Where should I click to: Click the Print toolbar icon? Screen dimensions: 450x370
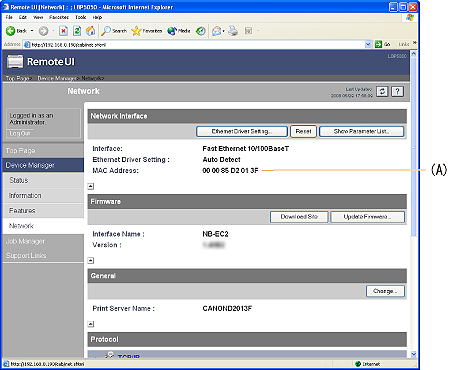(x=233, y=31)
